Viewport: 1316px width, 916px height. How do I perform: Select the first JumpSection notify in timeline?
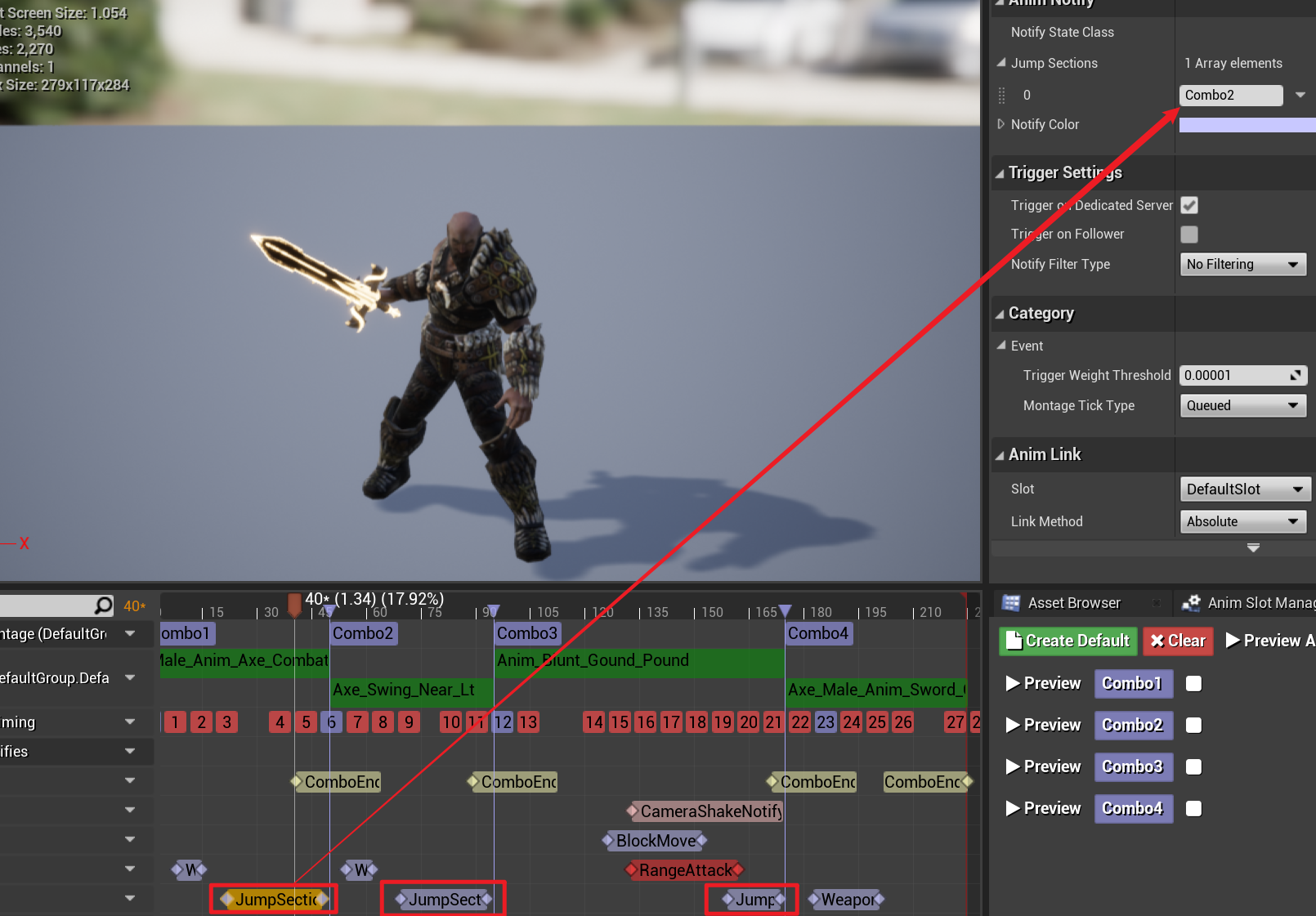[x=275, y=900]
